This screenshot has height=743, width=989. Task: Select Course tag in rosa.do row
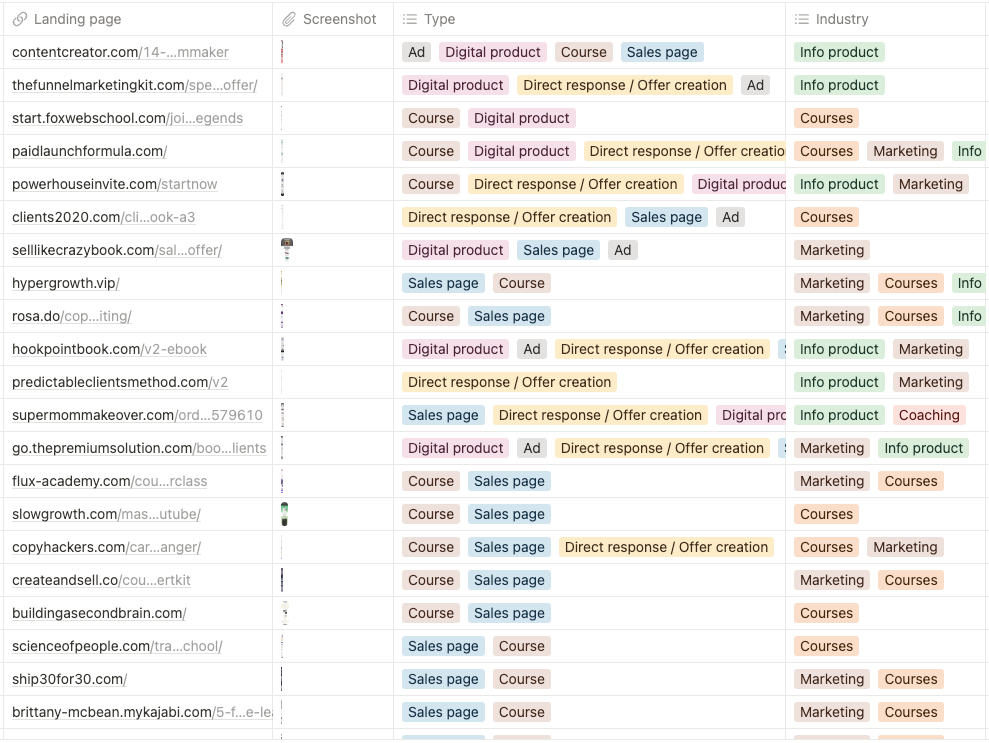click(x=431, y=316)
